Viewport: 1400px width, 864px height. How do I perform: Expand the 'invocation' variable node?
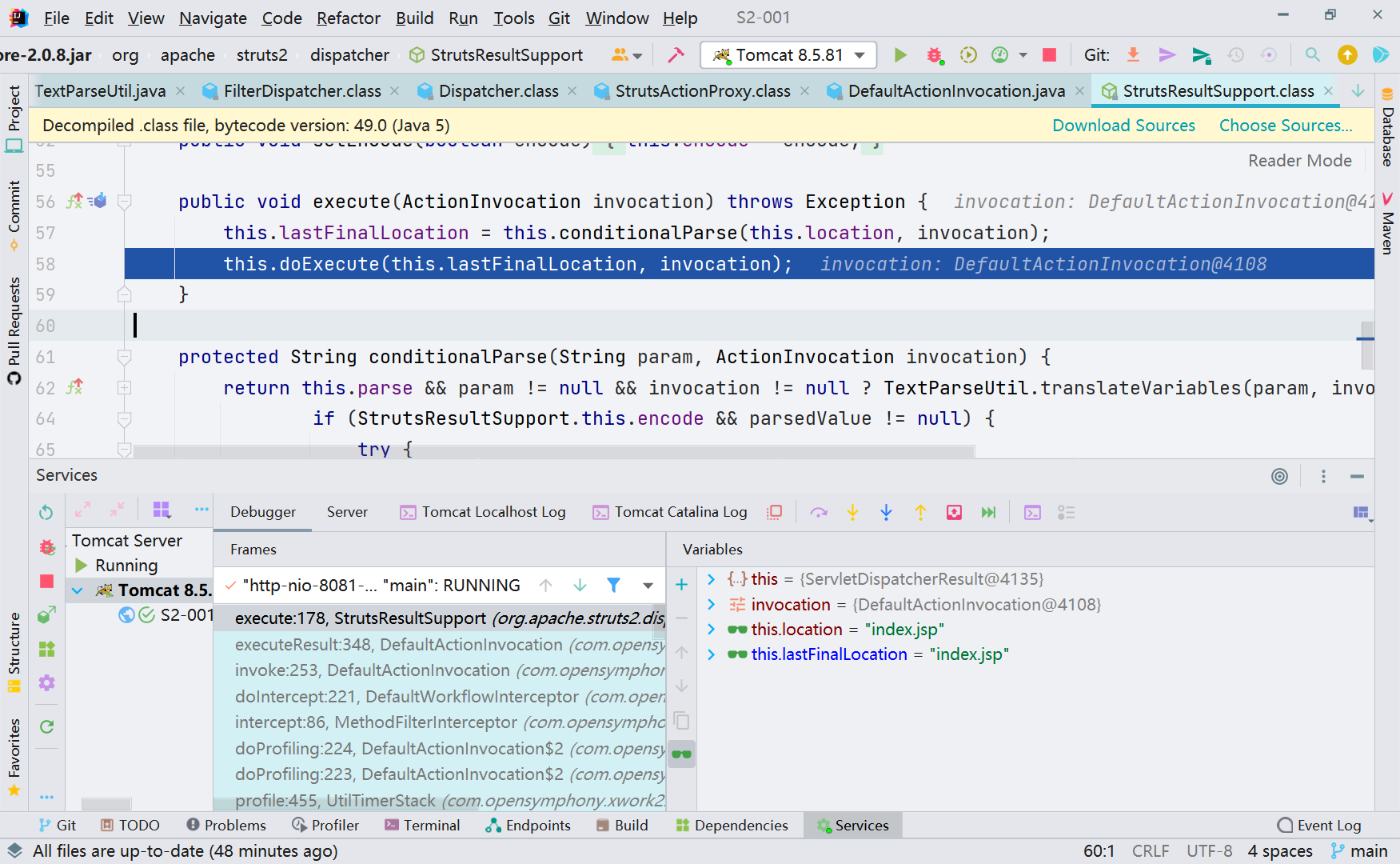[x=711, y=605]
